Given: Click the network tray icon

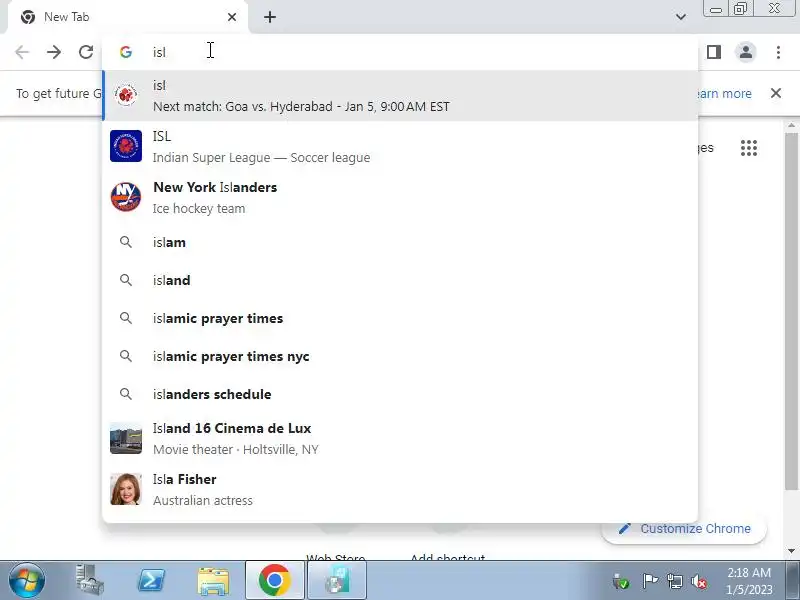Looking at the screenshot, I should click(674, 581).
